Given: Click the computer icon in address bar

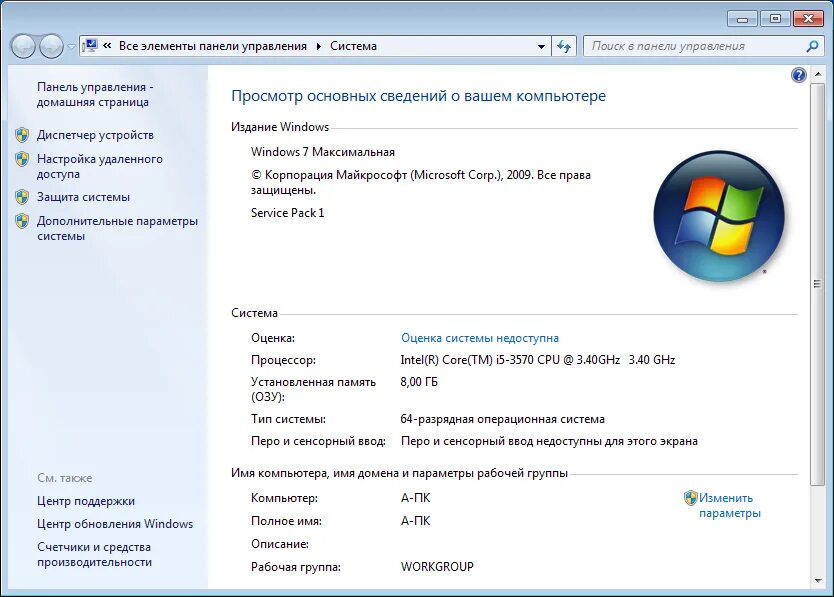Looking at the screenshot, I should (x=90, y=46).
